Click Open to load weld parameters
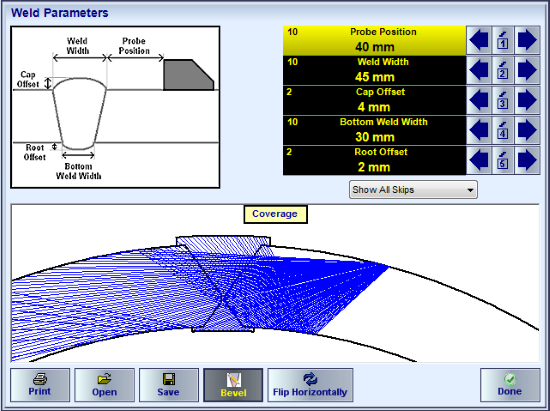 tap(105, 385)
